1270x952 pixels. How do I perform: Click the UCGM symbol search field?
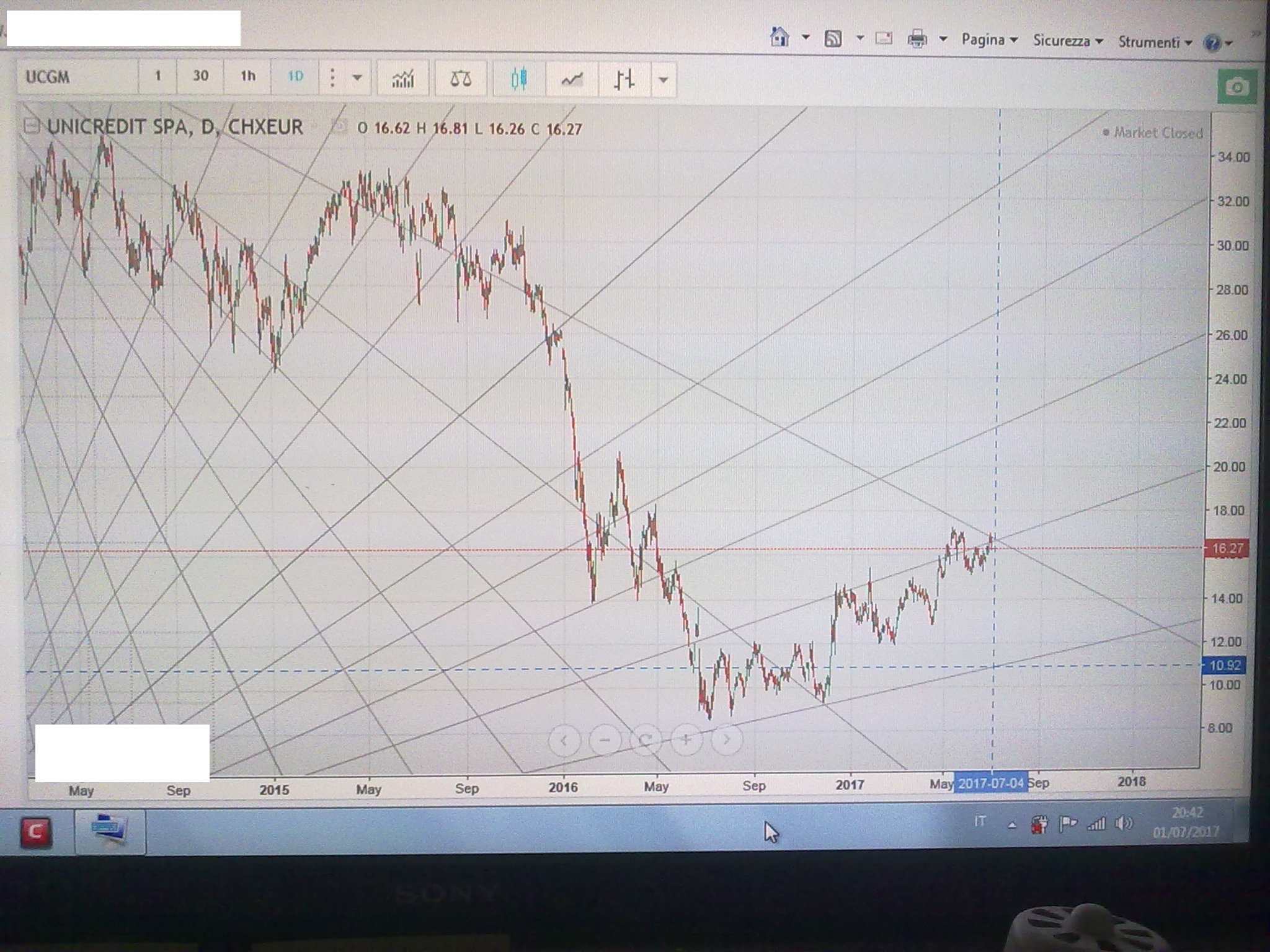click(x=78, y=77)
